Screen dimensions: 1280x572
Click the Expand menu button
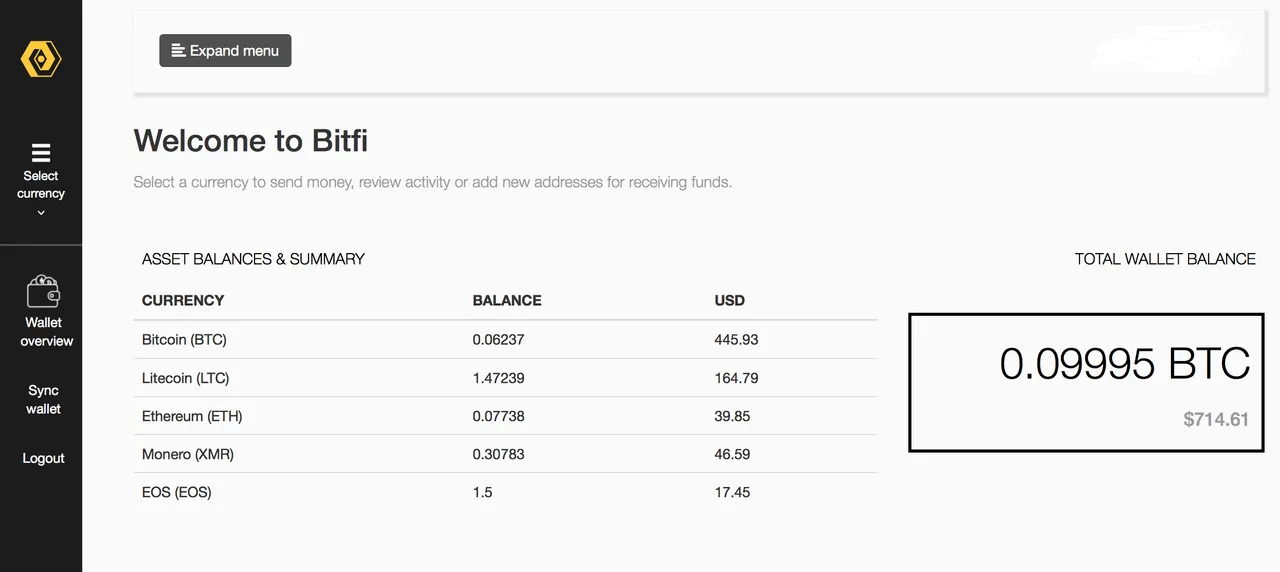pyautogui.click(x=225, y=50)
